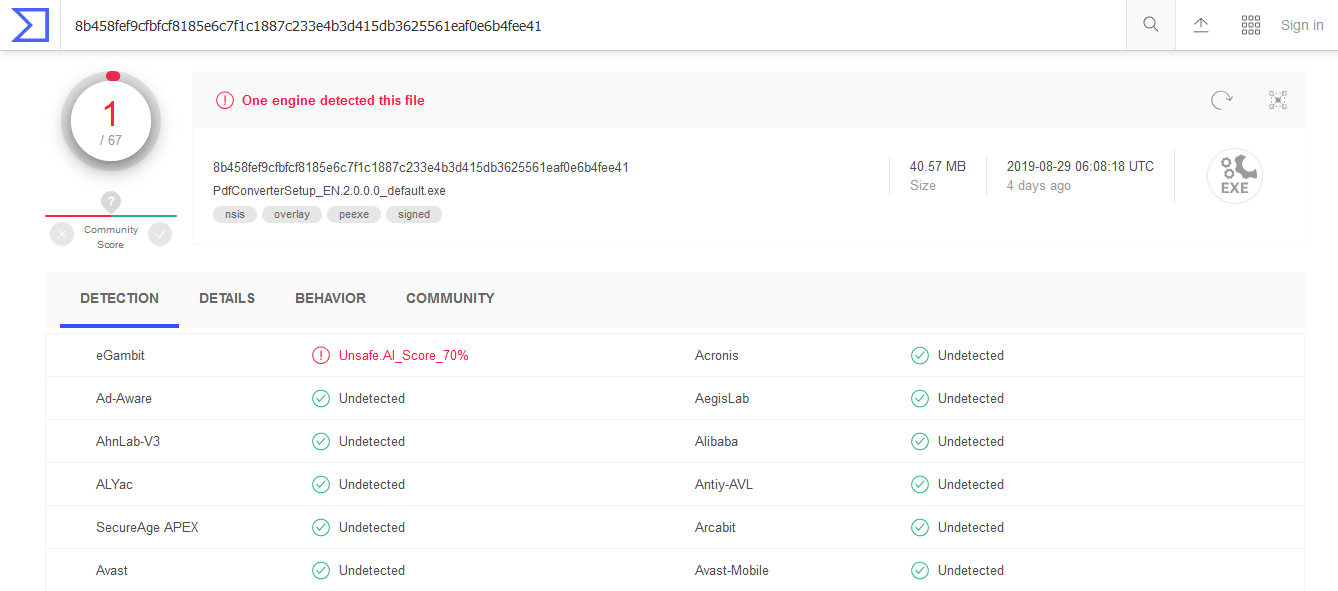Click the Antiy-AVL engine name

724,484
